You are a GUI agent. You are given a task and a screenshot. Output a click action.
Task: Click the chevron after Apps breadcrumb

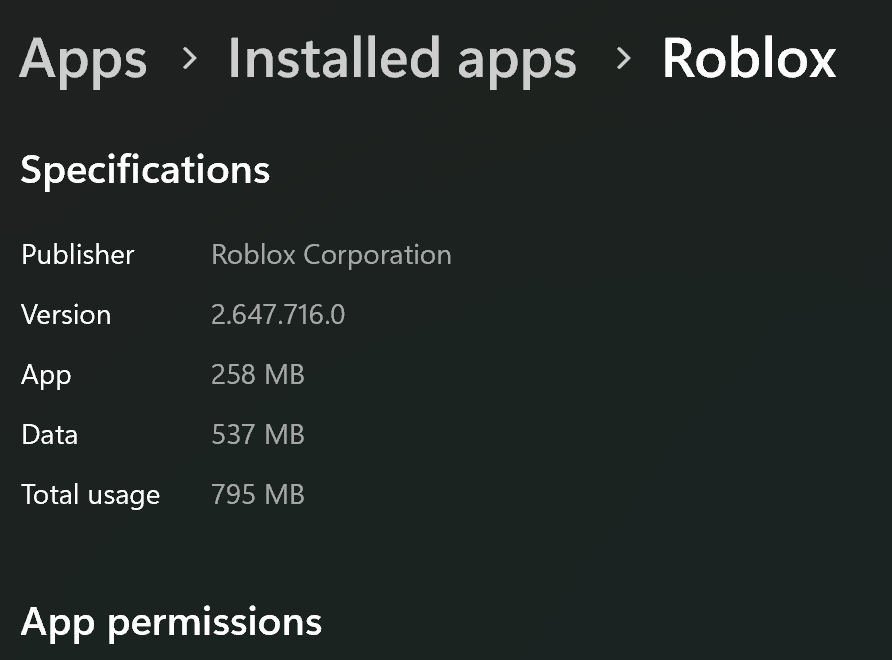(x=188, y=59)
